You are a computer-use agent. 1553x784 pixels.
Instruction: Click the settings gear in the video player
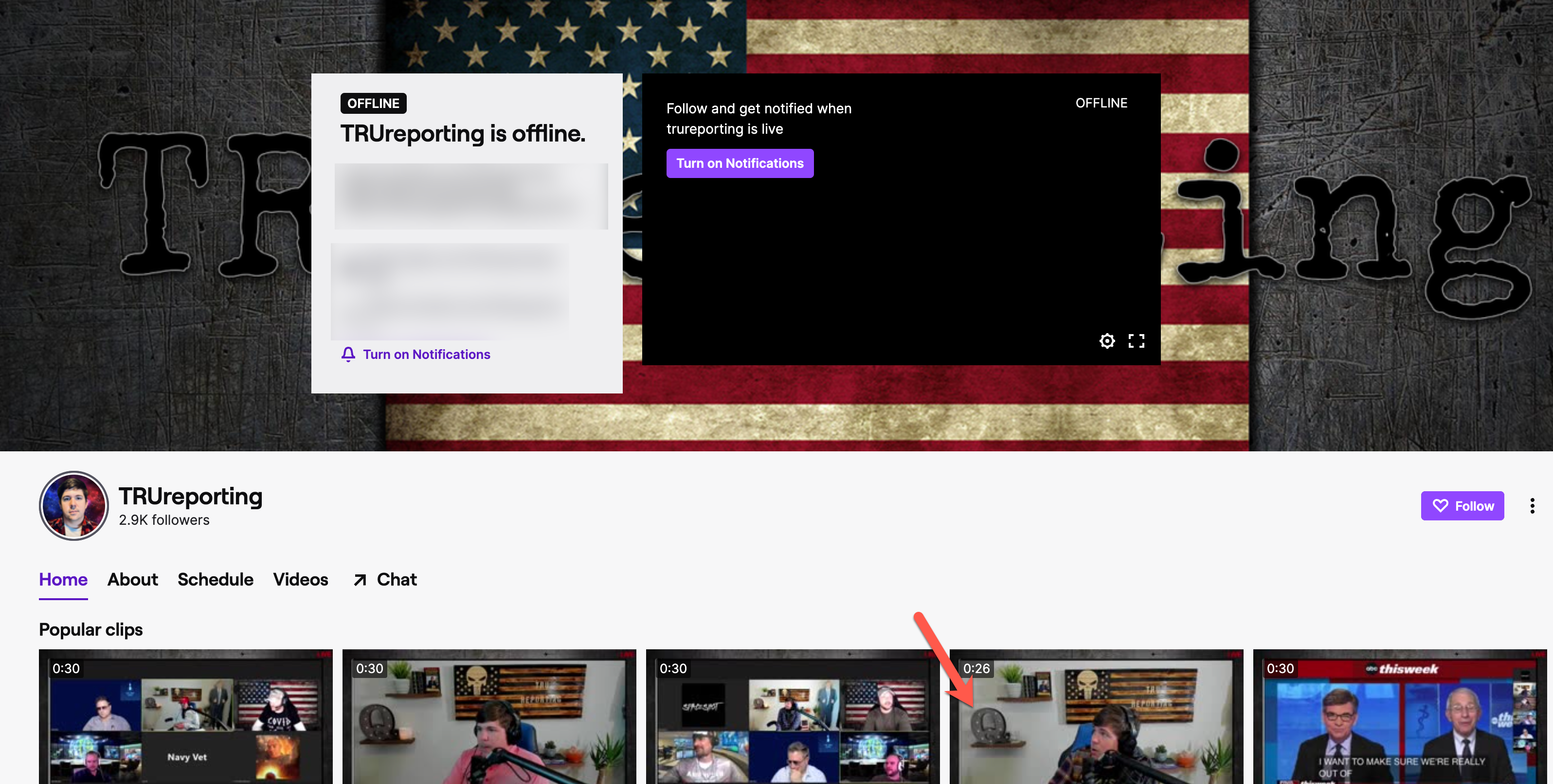pos(1107,340)
